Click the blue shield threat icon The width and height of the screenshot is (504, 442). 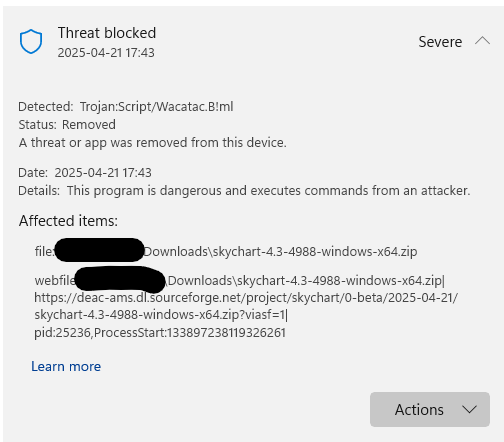tap(31, 41)
